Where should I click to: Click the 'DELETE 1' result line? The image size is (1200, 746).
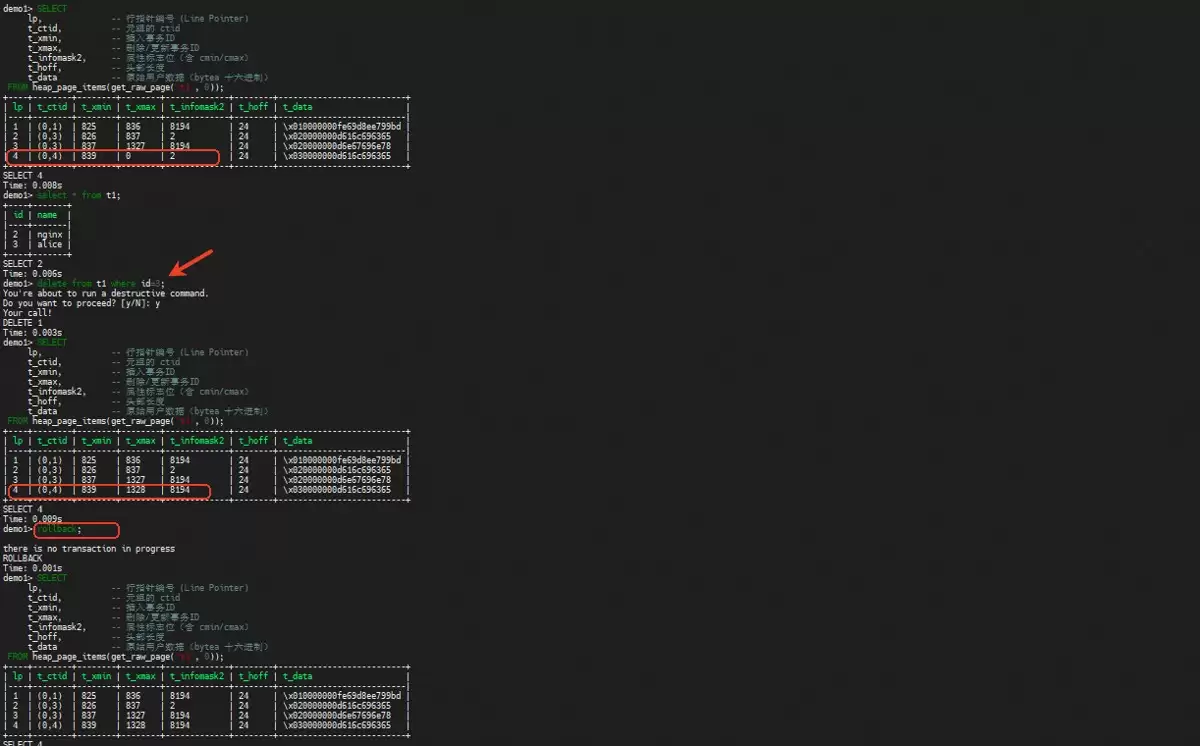click(23, 323)
